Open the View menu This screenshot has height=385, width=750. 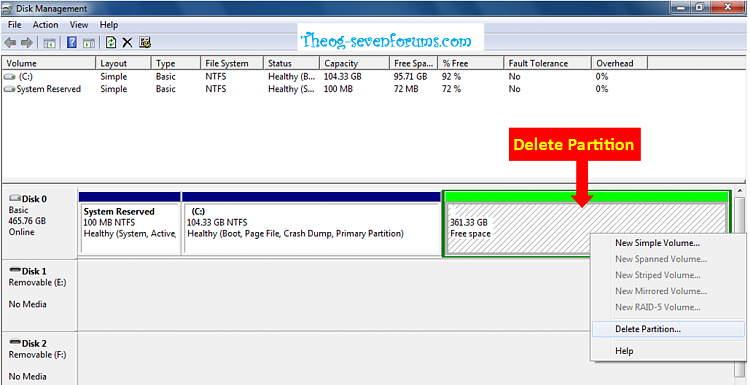pos(79,25)
